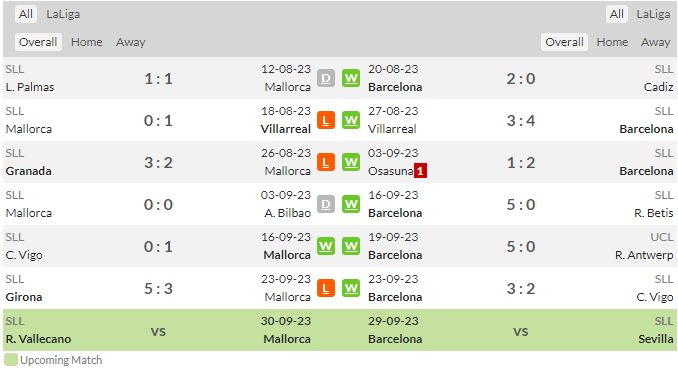This screenshot has height=376, width=678.
Task: Click the Upcoming Match legend swatch
Action: point(11,360)
